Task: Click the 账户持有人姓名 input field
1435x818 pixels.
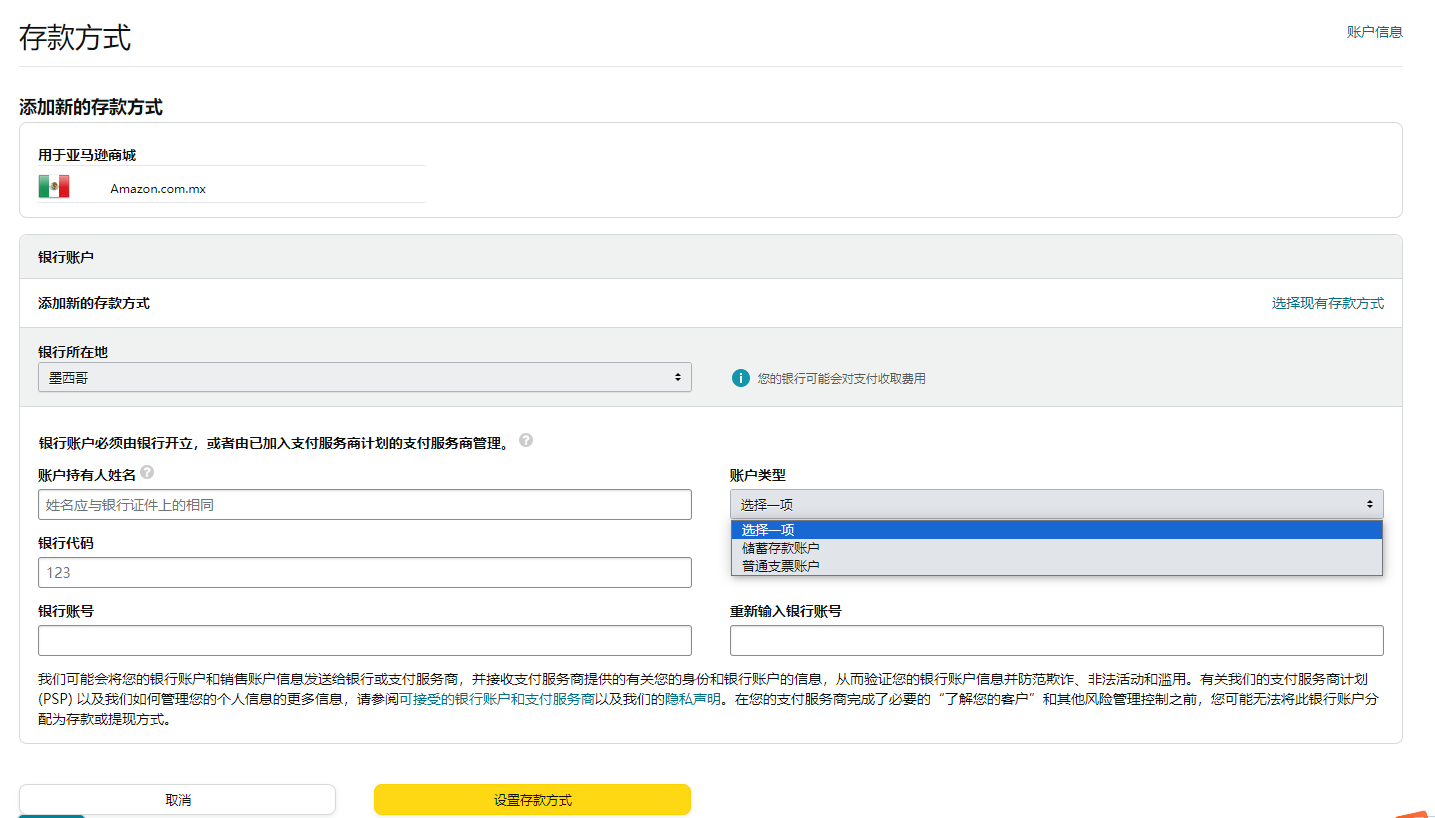Action: pyautogui.click(x=364, y=505)
